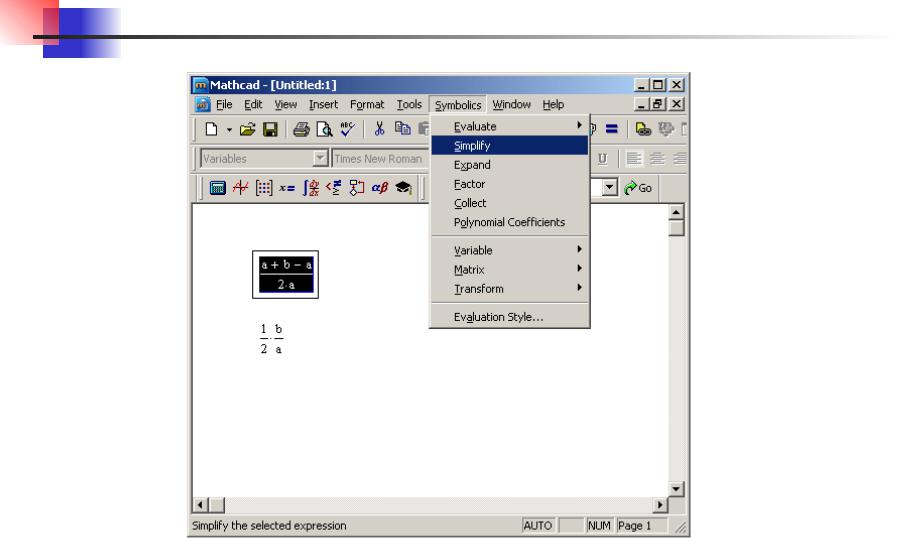Open the Calculus integral palette
The image size is (897, 538).
[311, 188]
